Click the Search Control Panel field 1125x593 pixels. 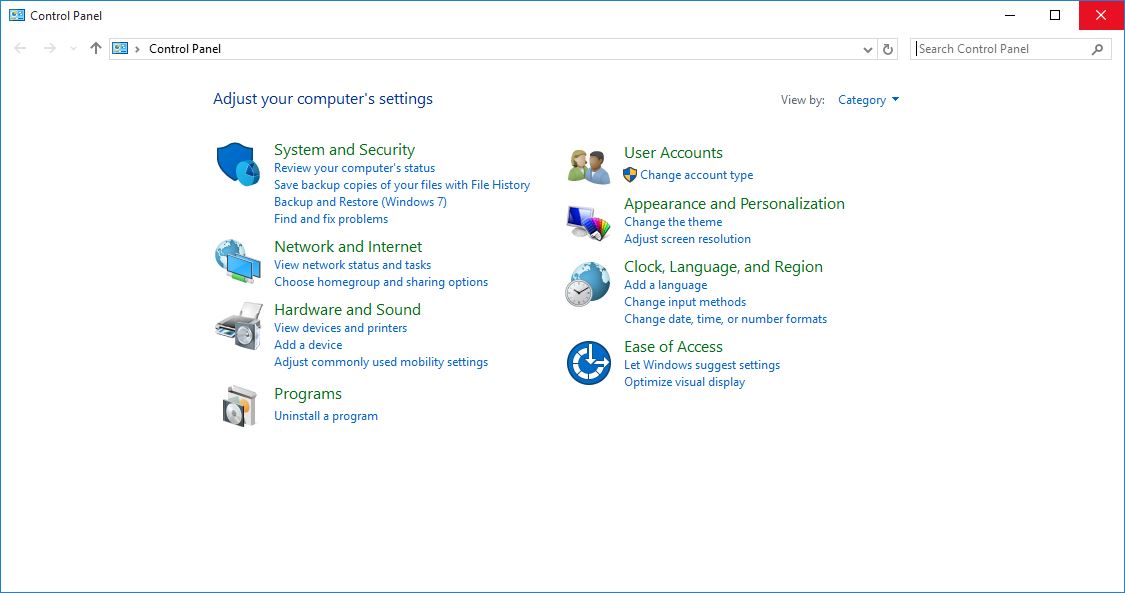pos(1000,49)
